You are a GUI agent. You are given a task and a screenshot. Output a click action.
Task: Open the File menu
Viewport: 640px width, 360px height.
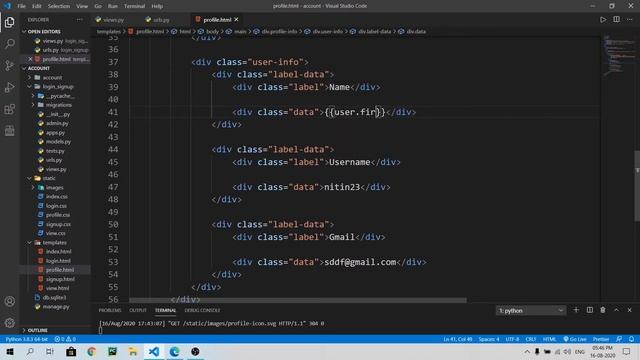[22, 6]
